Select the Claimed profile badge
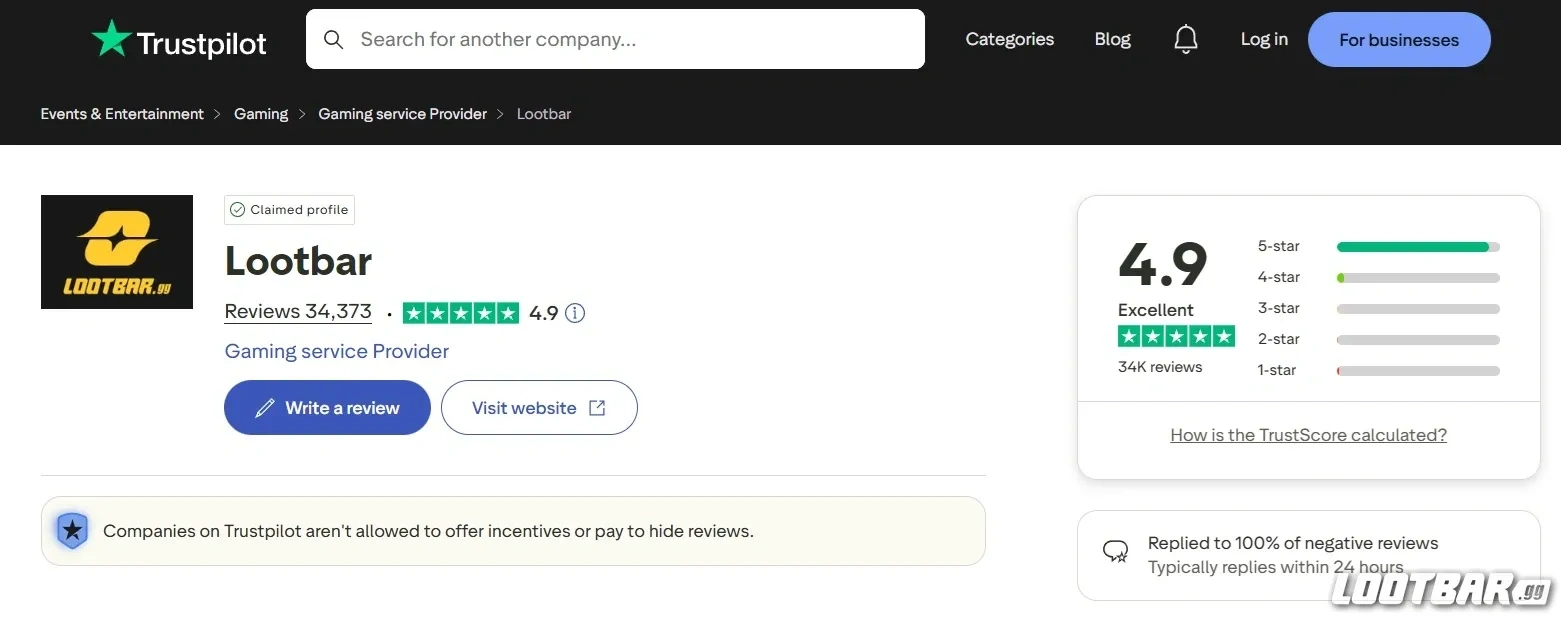1561x619 pixels. click(x=289, y=209)
